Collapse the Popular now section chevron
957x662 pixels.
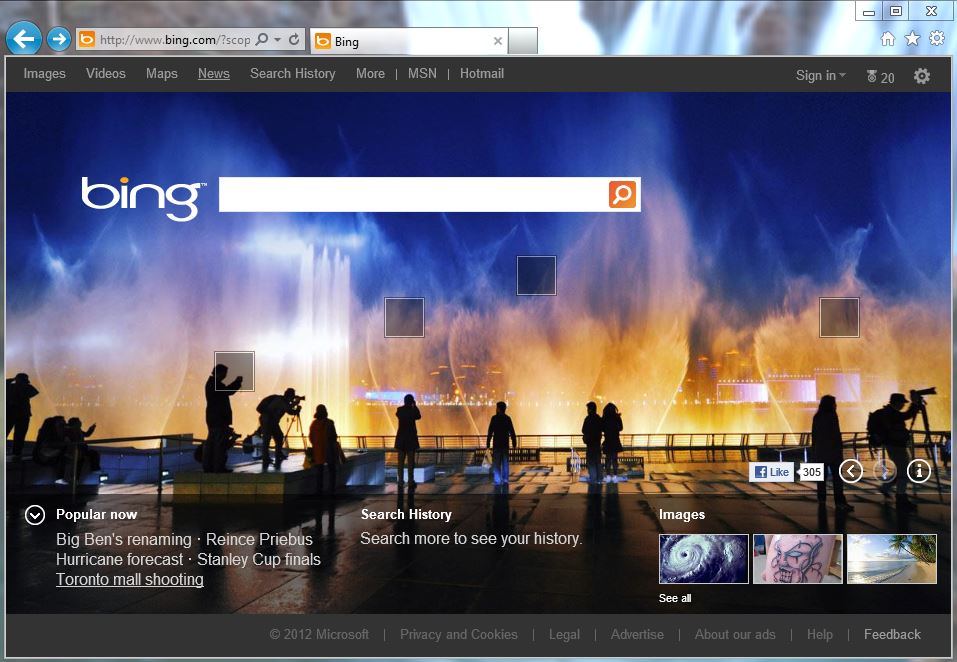(x=35, y=515)
